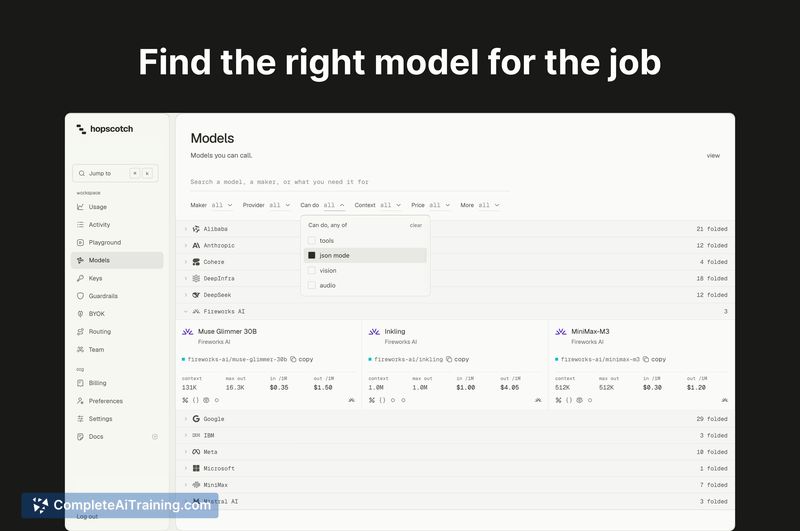Click the Preferences person icon
The height and width of the screenshot is (531, 800).
tap(80, 401)
